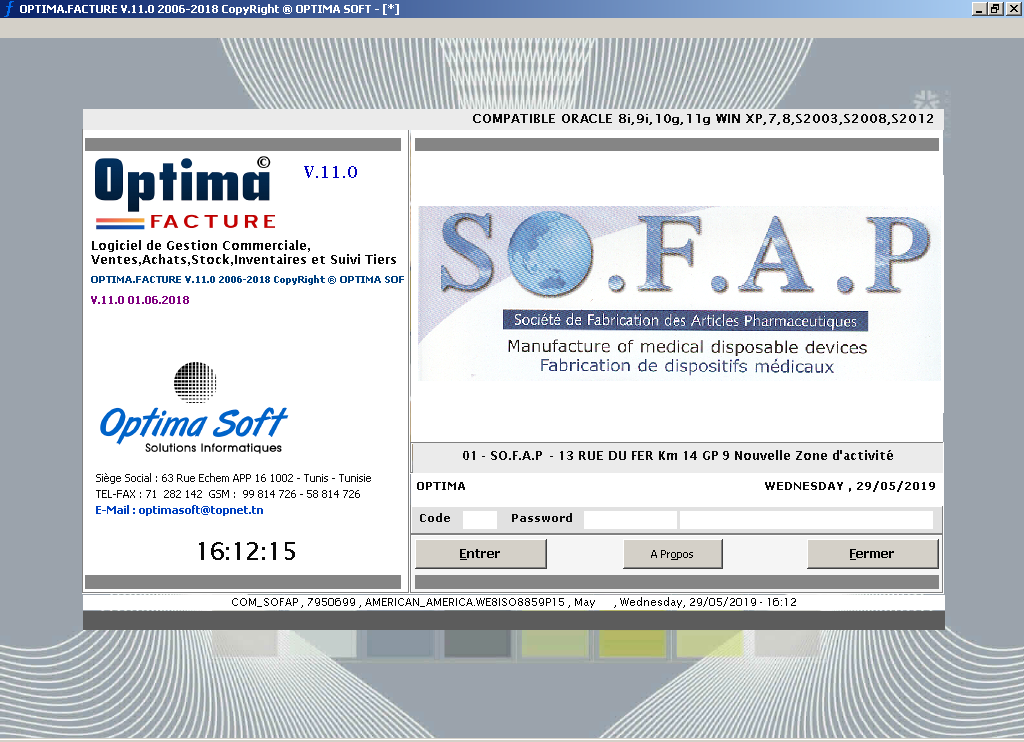
Task: Click the 'Solutions Informatiques' tagline
Action: 213,448
